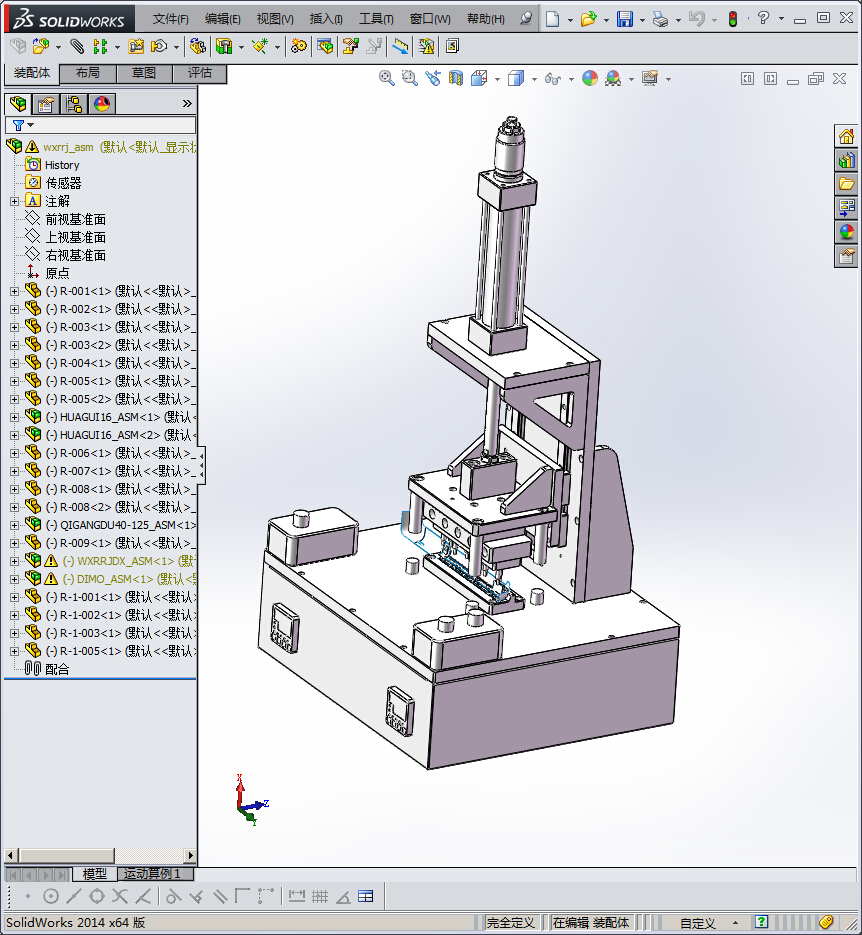Click the Display Style cube icon

[516, 78]
